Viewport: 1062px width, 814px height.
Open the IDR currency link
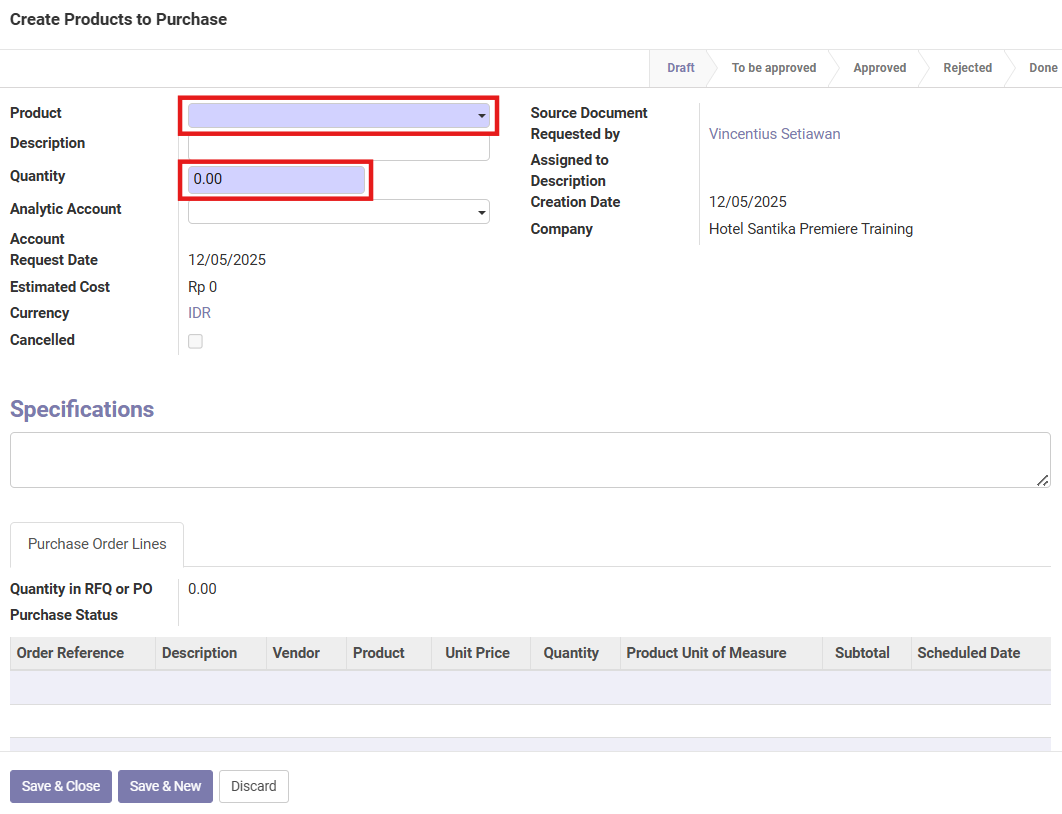click(199, 313)
